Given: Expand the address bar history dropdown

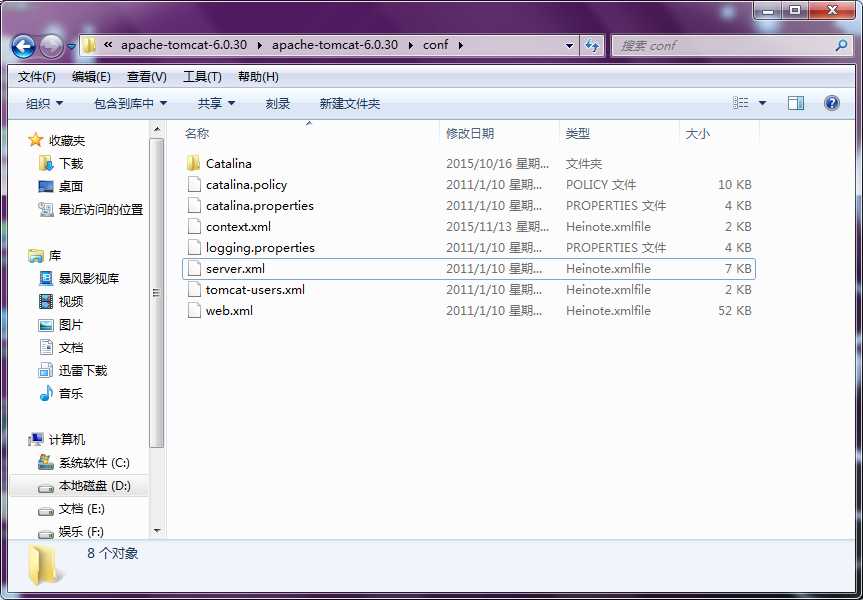Looking at the screenshot, I should 570,46.
